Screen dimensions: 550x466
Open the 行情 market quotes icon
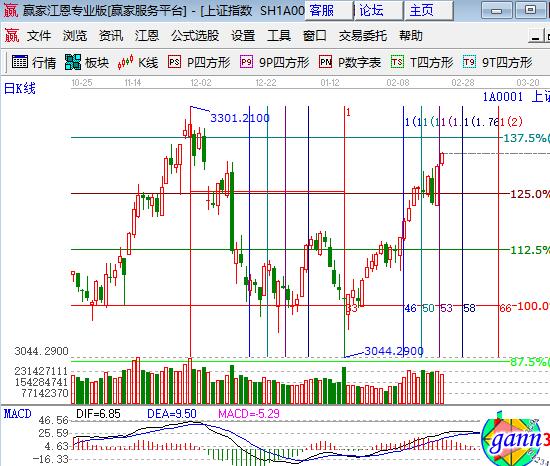click(20, 62)
